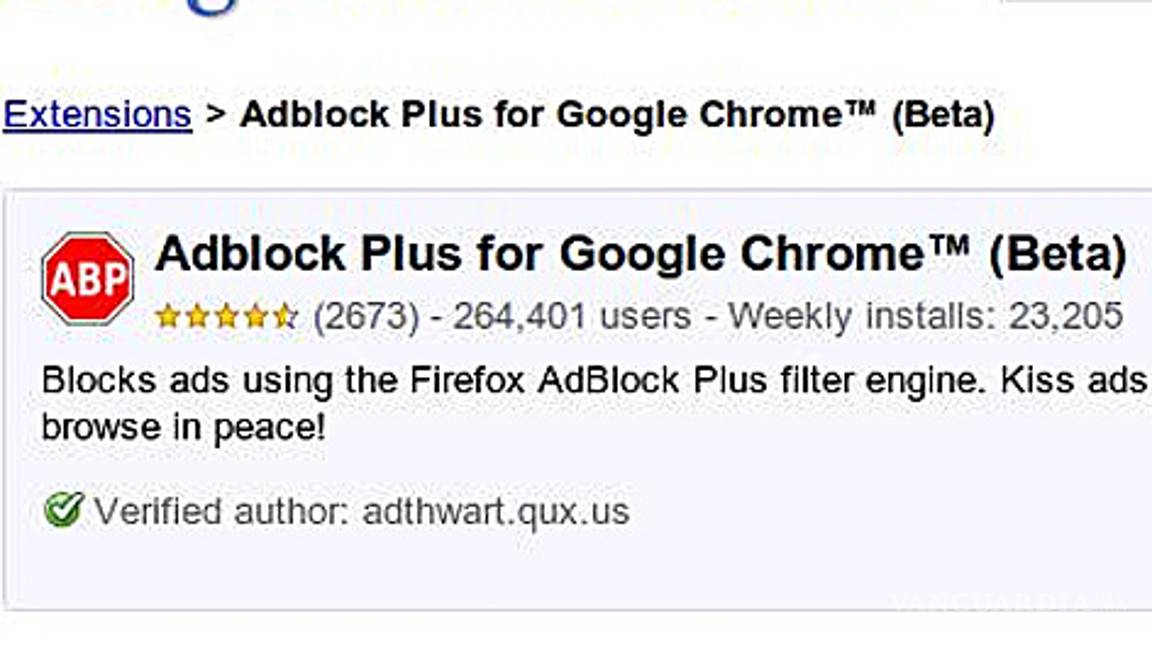1152x648 pixels.
Task: Click the large Adblock Plus extension heading
Action: (x=640, y=255)
